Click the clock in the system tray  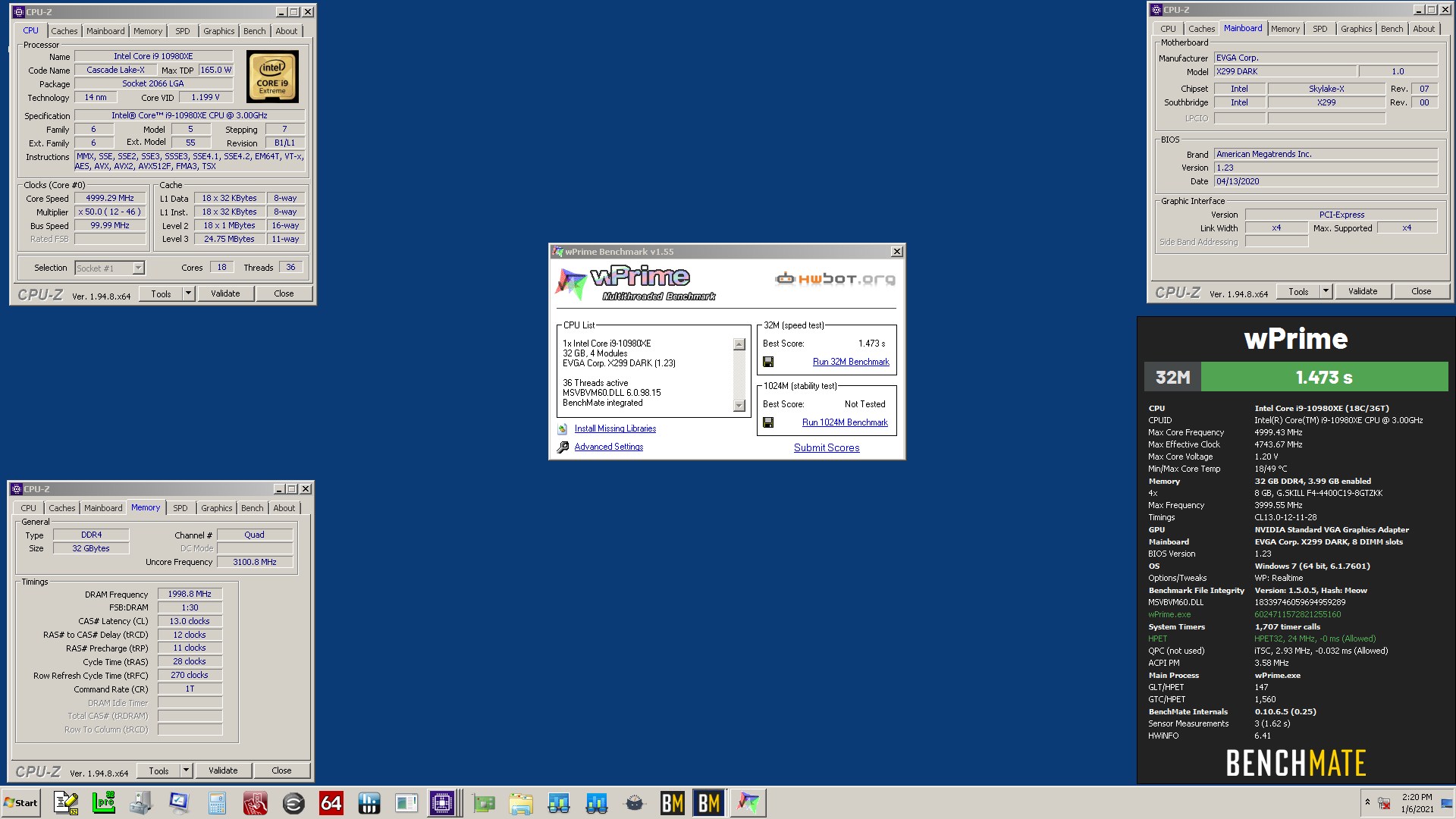click(1417, 803)
